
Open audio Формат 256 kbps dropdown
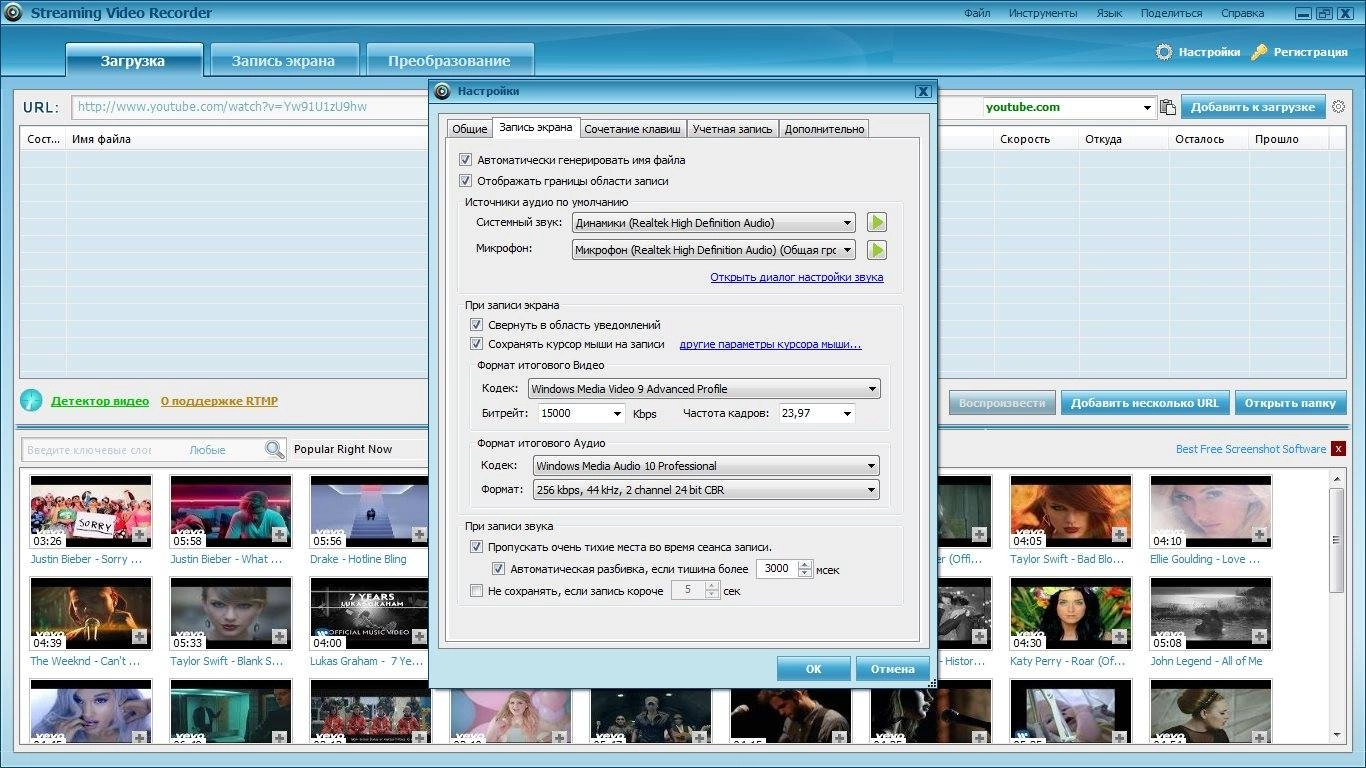coord(706,490)
